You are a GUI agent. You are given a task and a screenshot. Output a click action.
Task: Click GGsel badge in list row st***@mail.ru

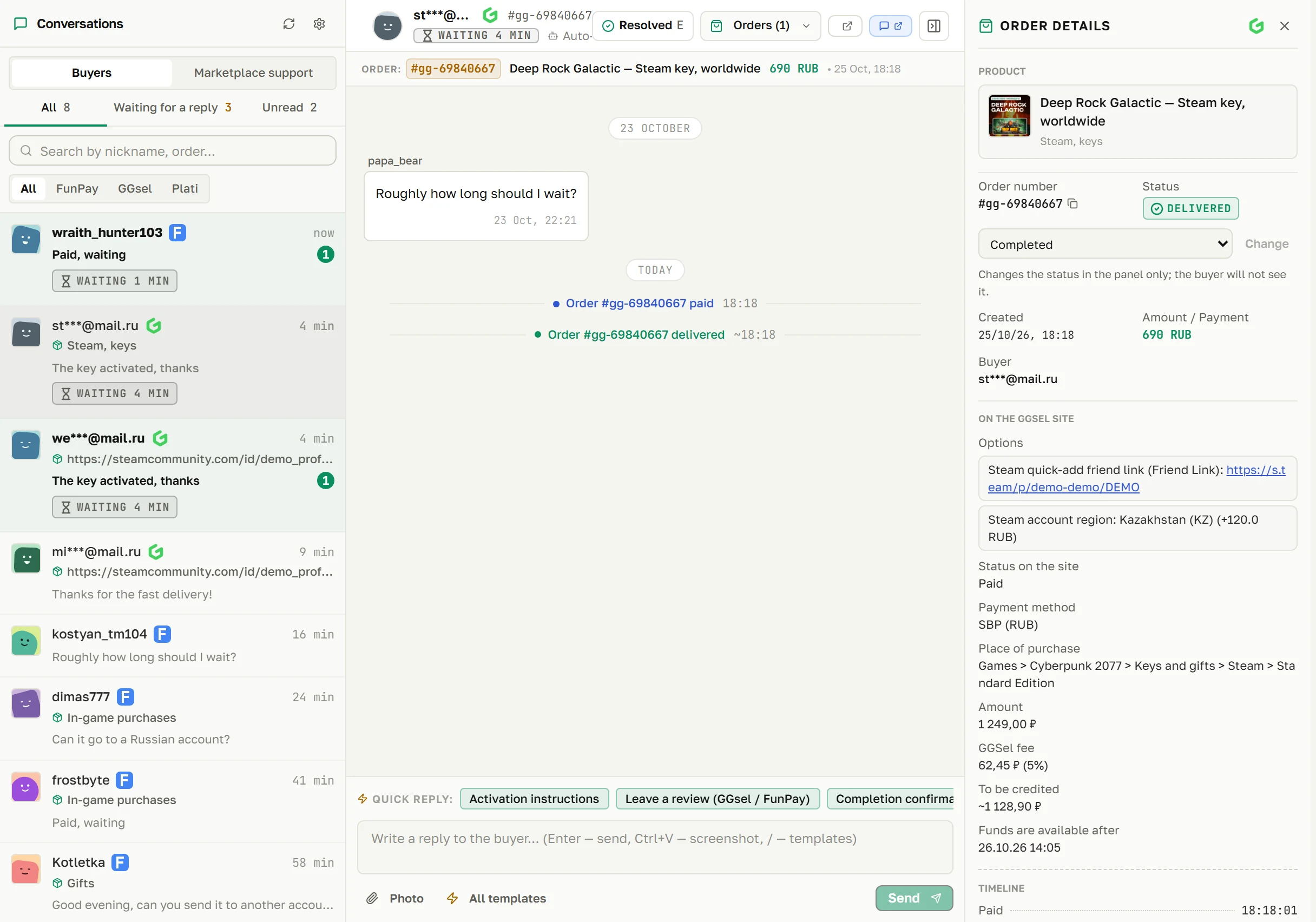tap(154, 326)
